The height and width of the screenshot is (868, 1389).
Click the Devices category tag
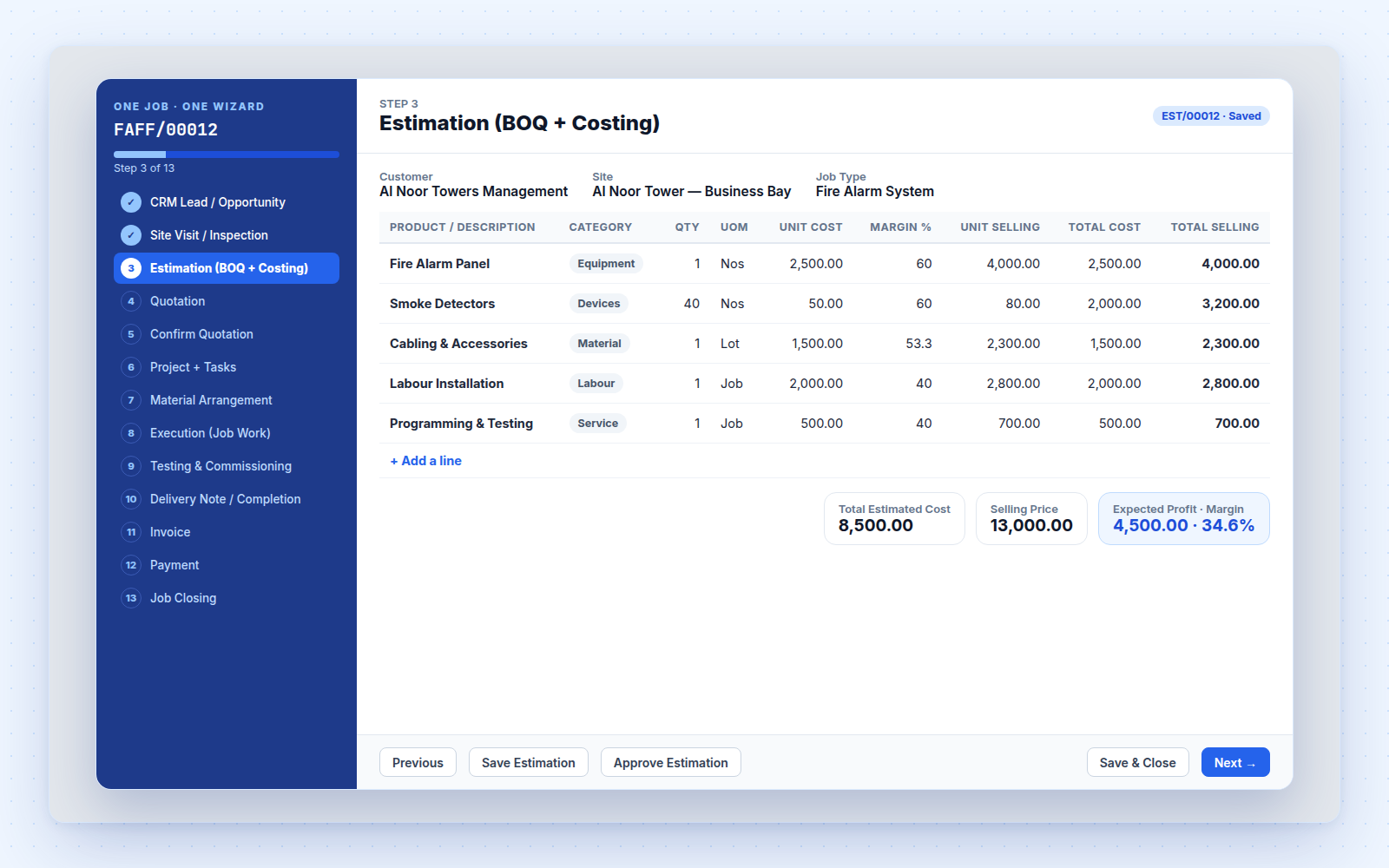(x=599, y=304)
